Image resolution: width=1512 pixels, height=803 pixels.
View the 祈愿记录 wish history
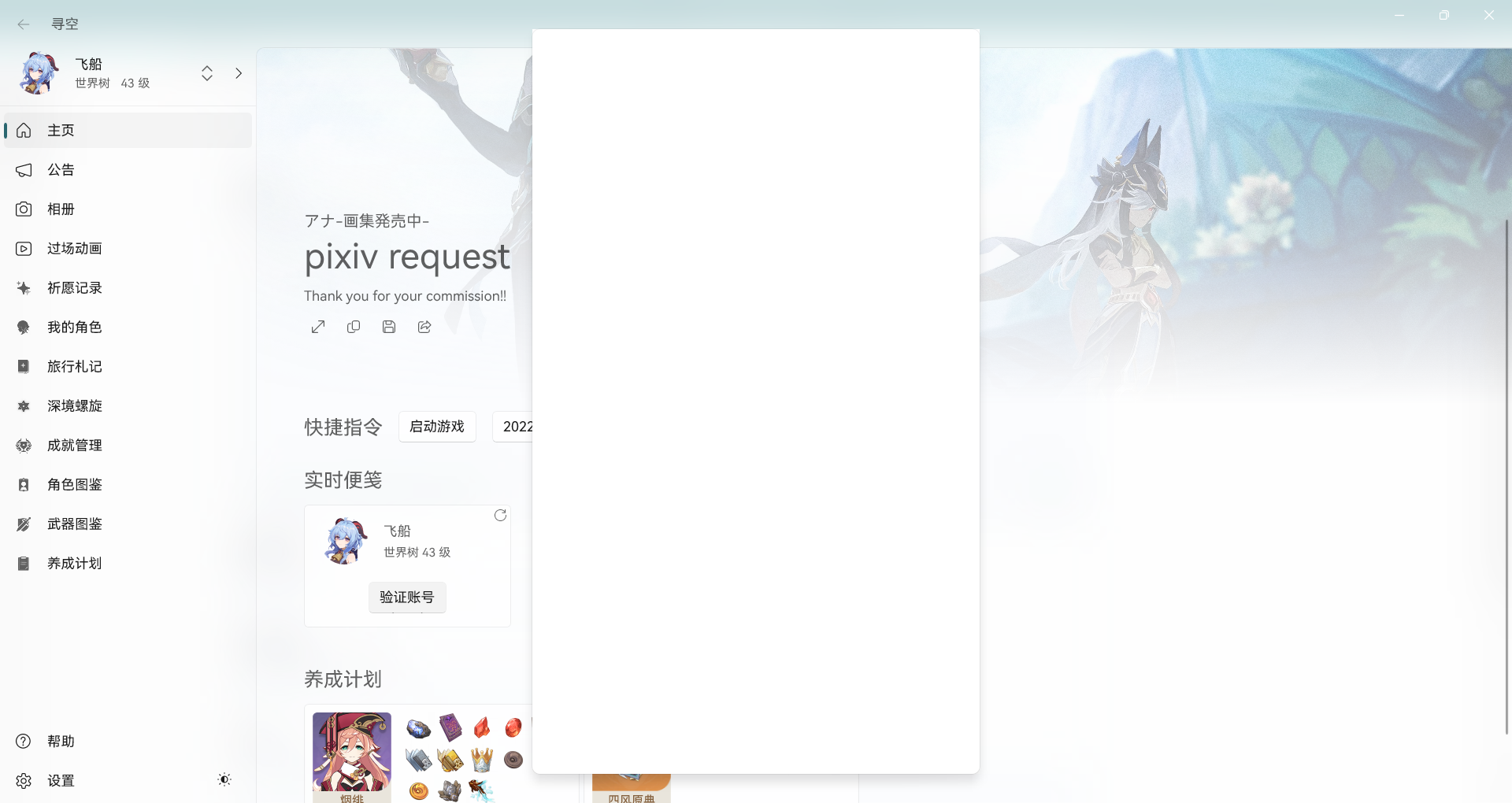click(75, 287)
